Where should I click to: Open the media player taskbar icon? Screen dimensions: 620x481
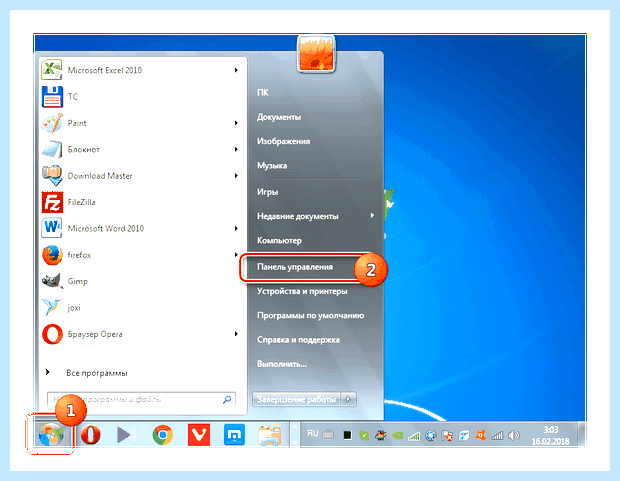tap(126, 435)
